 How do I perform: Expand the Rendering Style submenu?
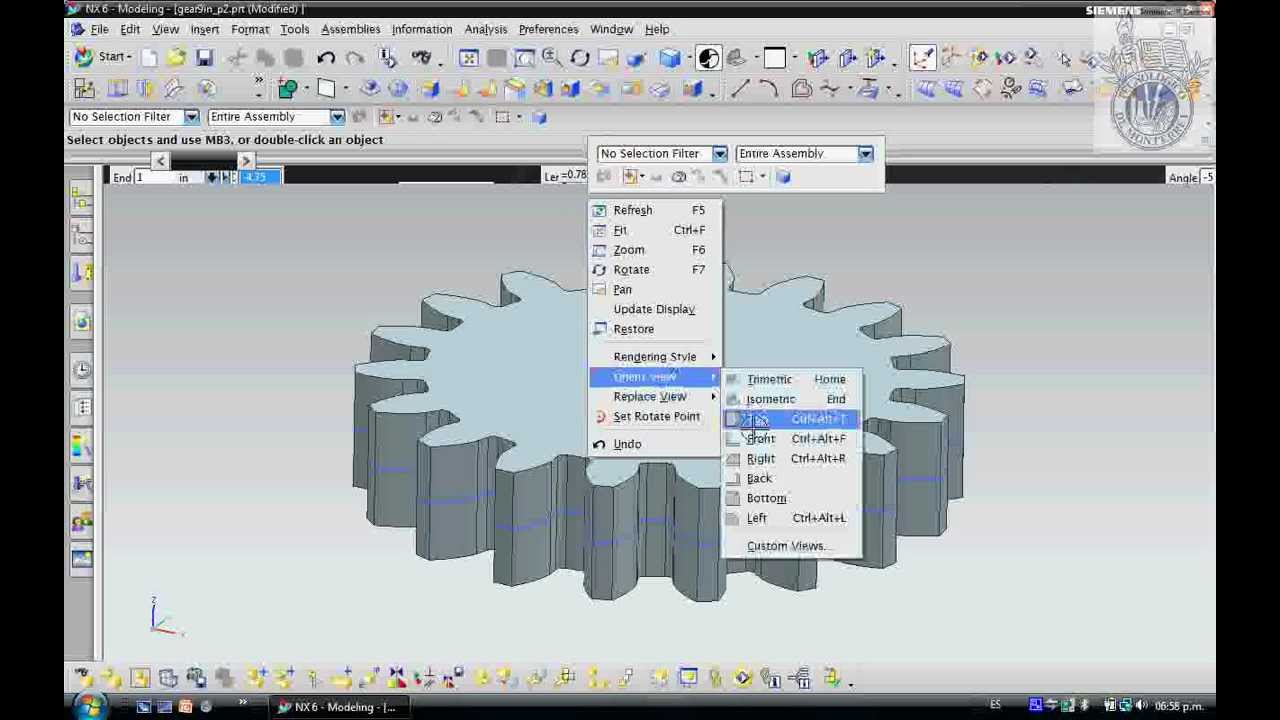655,357
